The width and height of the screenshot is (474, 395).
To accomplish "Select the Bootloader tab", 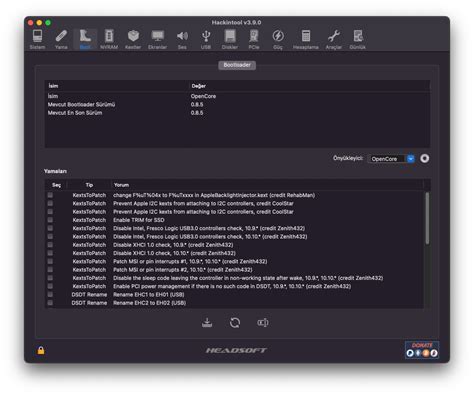I will click(x=237, y=65).
